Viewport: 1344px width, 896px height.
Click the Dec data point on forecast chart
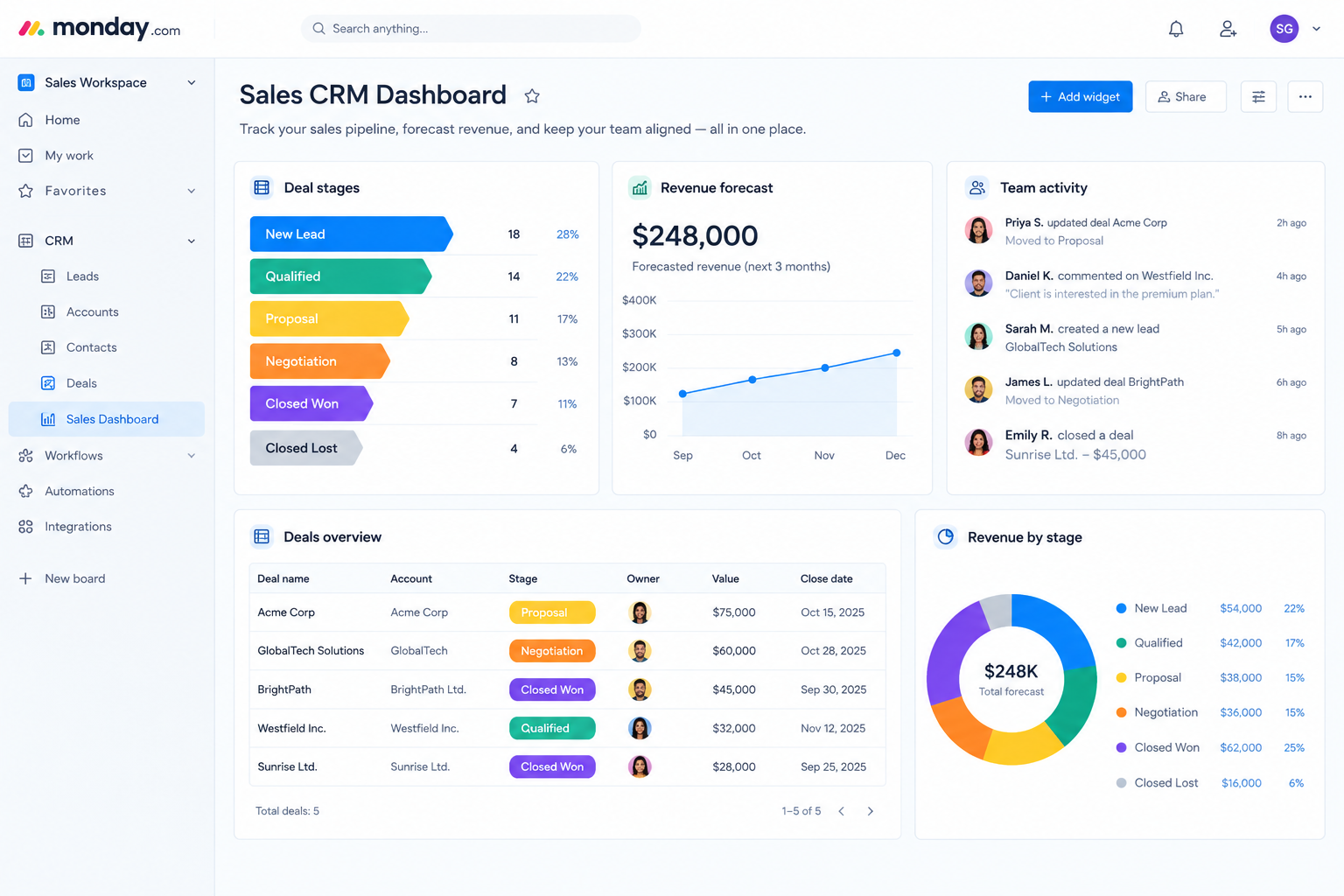click(896, 353)
